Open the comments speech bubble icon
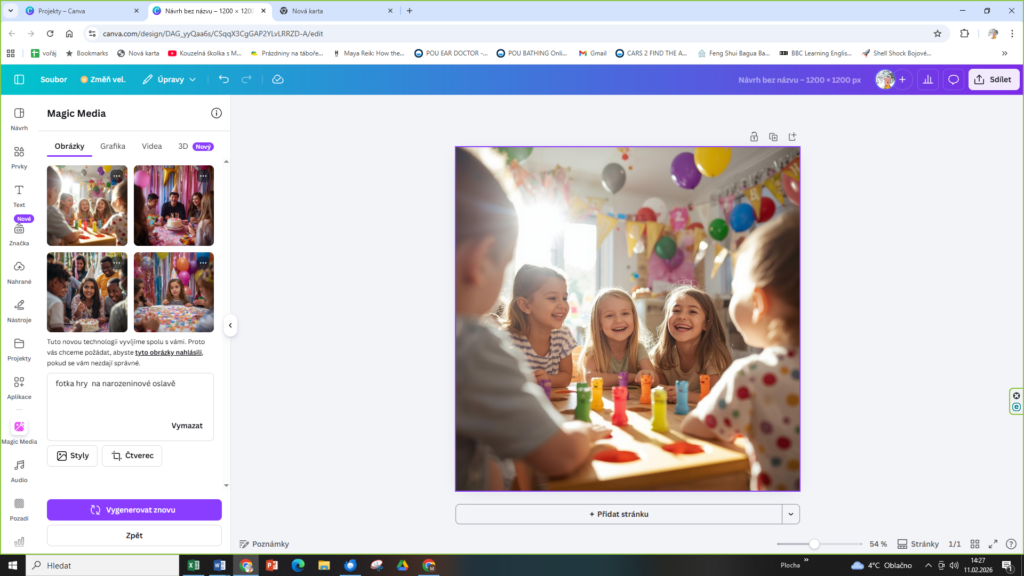Image resolution: width=1024 pixels, height=576 pixels. 953,79
